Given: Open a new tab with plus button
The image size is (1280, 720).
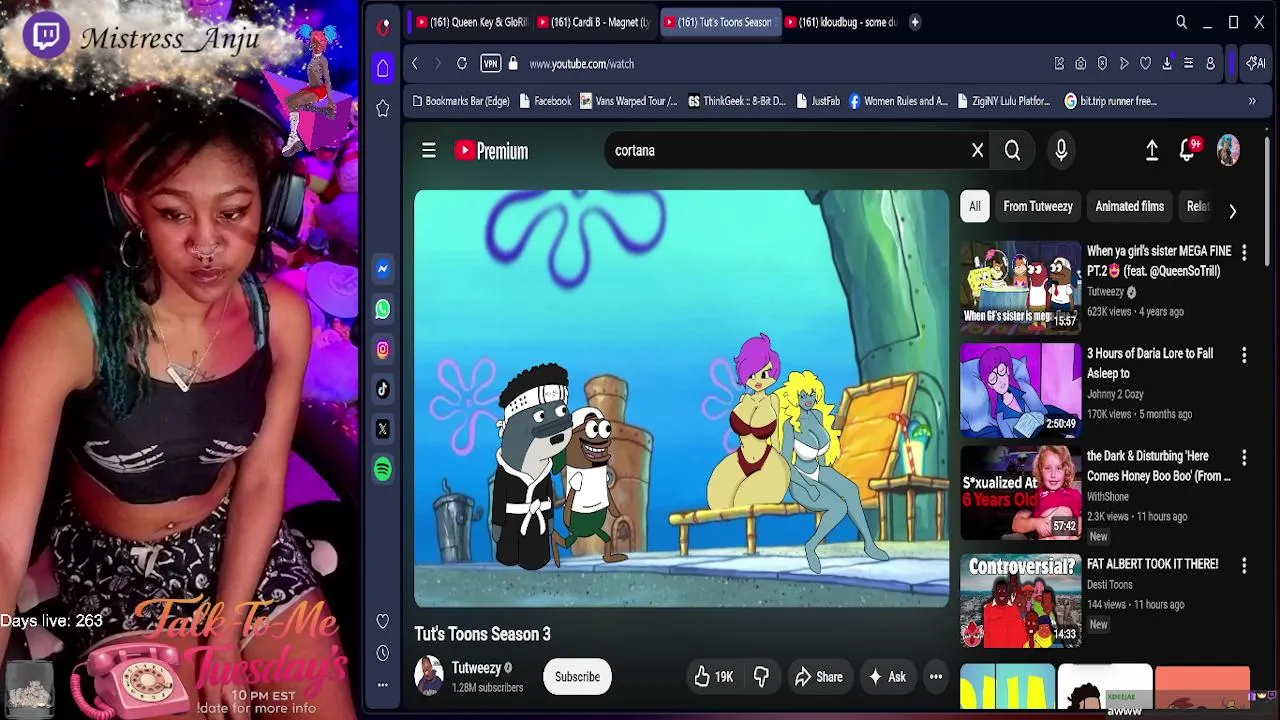Looking at the screenshot, I should (915, 22).
